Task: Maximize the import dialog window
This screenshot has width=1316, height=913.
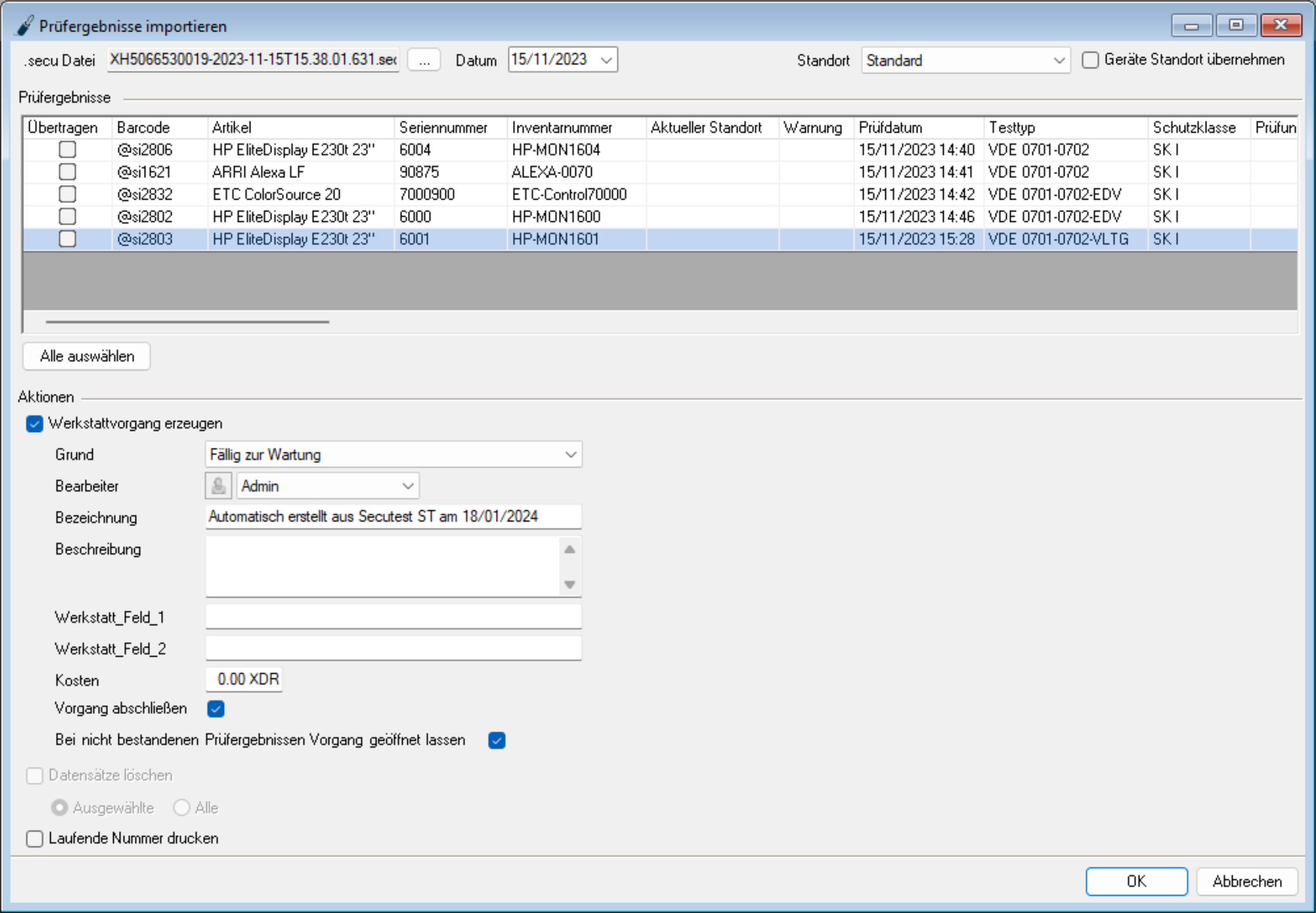Action: [1235, 25]
